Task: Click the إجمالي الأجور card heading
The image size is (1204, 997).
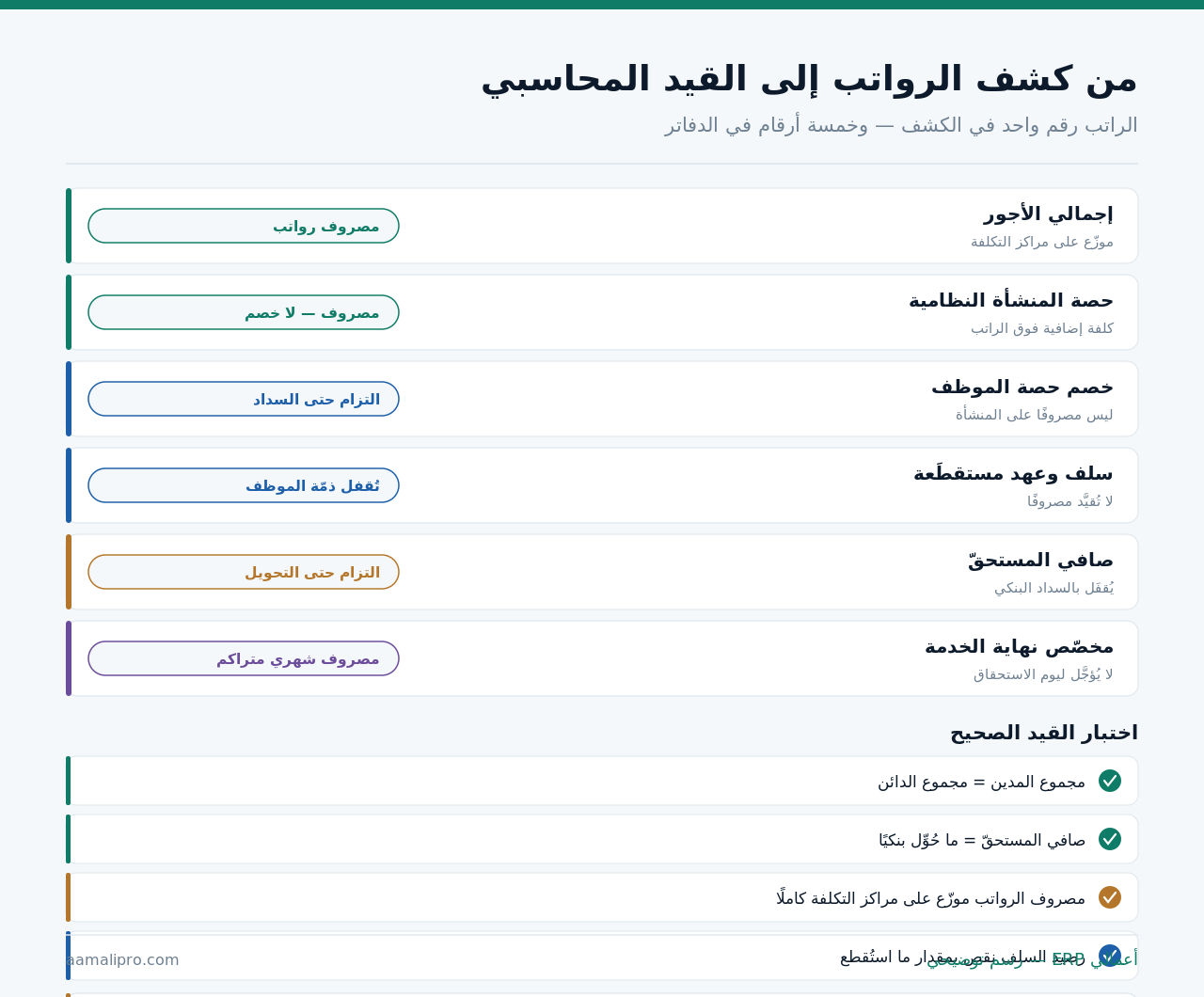Action: 1049,214
